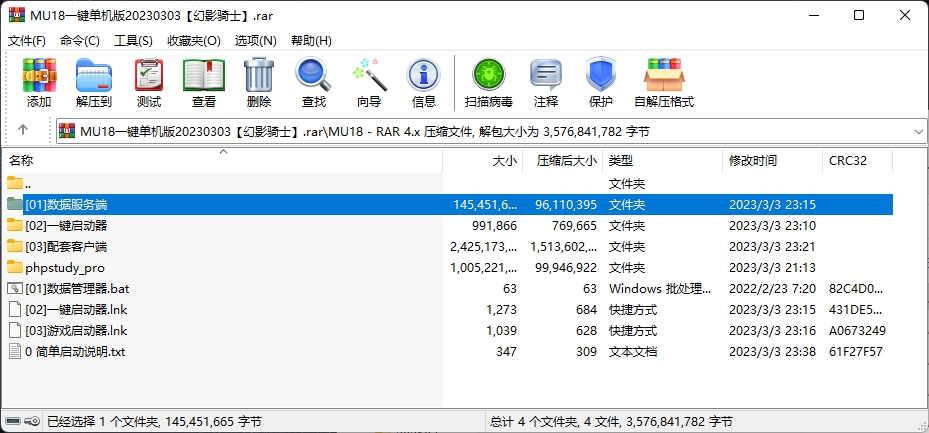Open the Tools (工具) menu
The width and height of the screenshot is (929, 433).
(x=133, y=41)
